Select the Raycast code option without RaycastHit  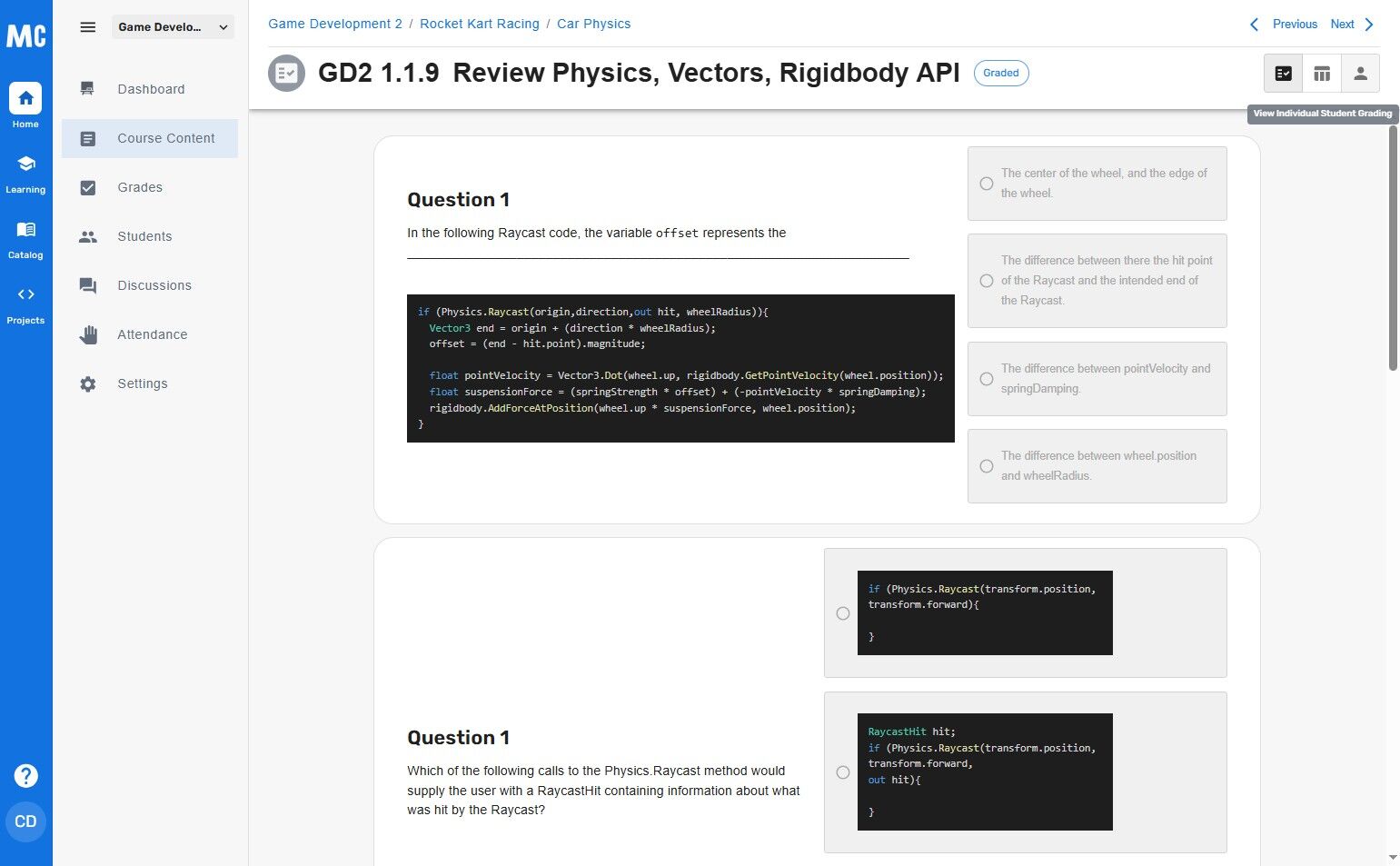tap(1025, 613)
